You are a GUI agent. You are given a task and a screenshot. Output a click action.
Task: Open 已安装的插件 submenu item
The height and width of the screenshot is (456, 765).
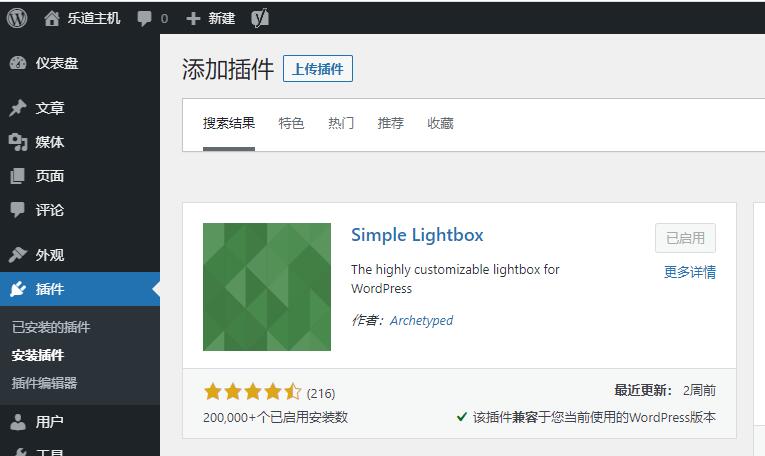pyautogui.click(x=51, y=327)
